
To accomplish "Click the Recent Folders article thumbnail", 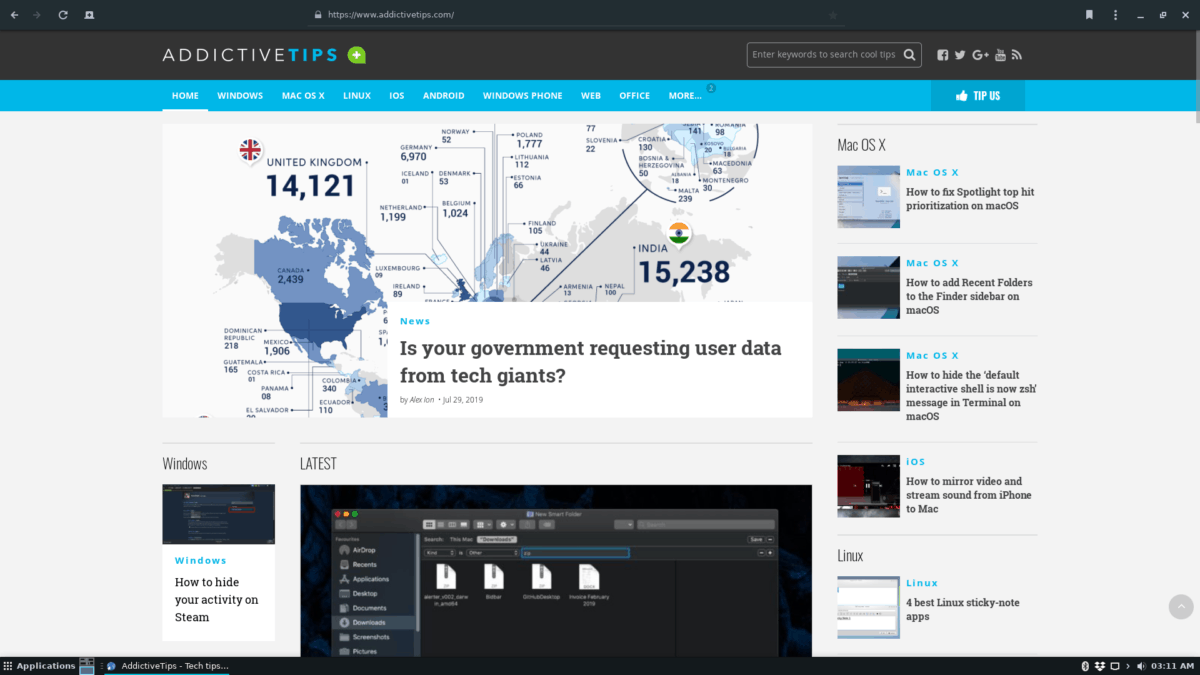I will tap(869, 288).
